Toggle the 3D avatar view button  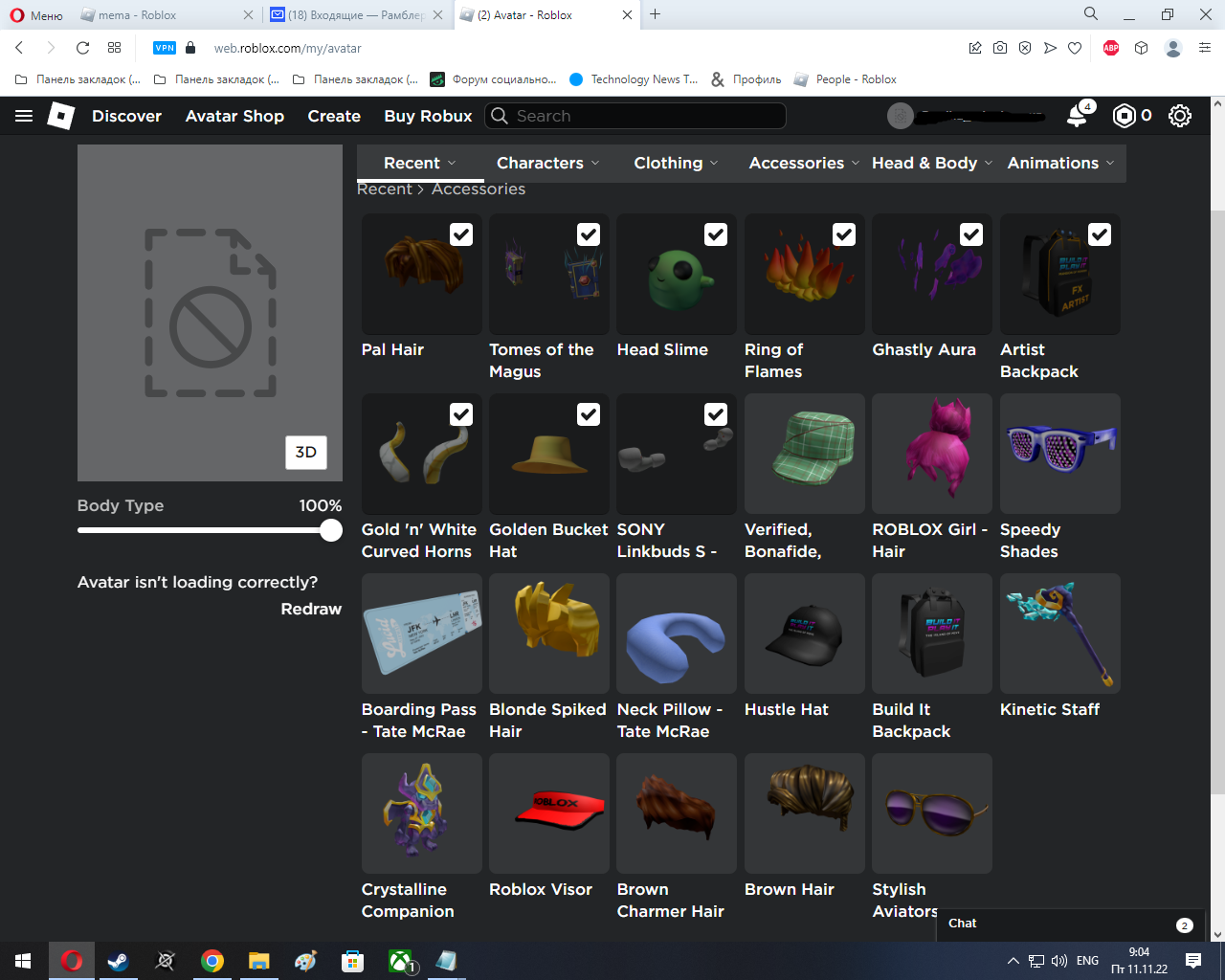coord(306,453)
